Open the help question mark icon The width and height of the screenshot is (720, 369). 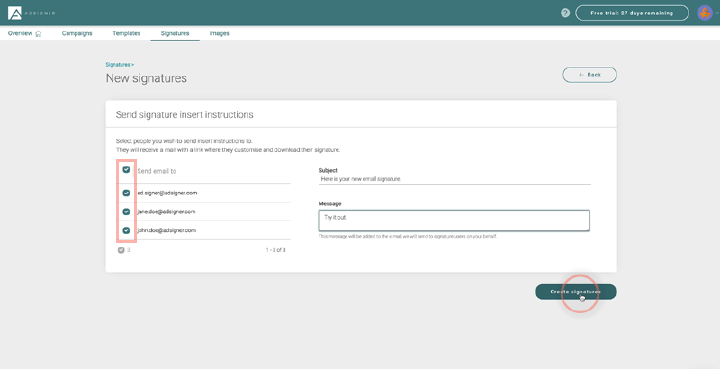click(566, 13)
